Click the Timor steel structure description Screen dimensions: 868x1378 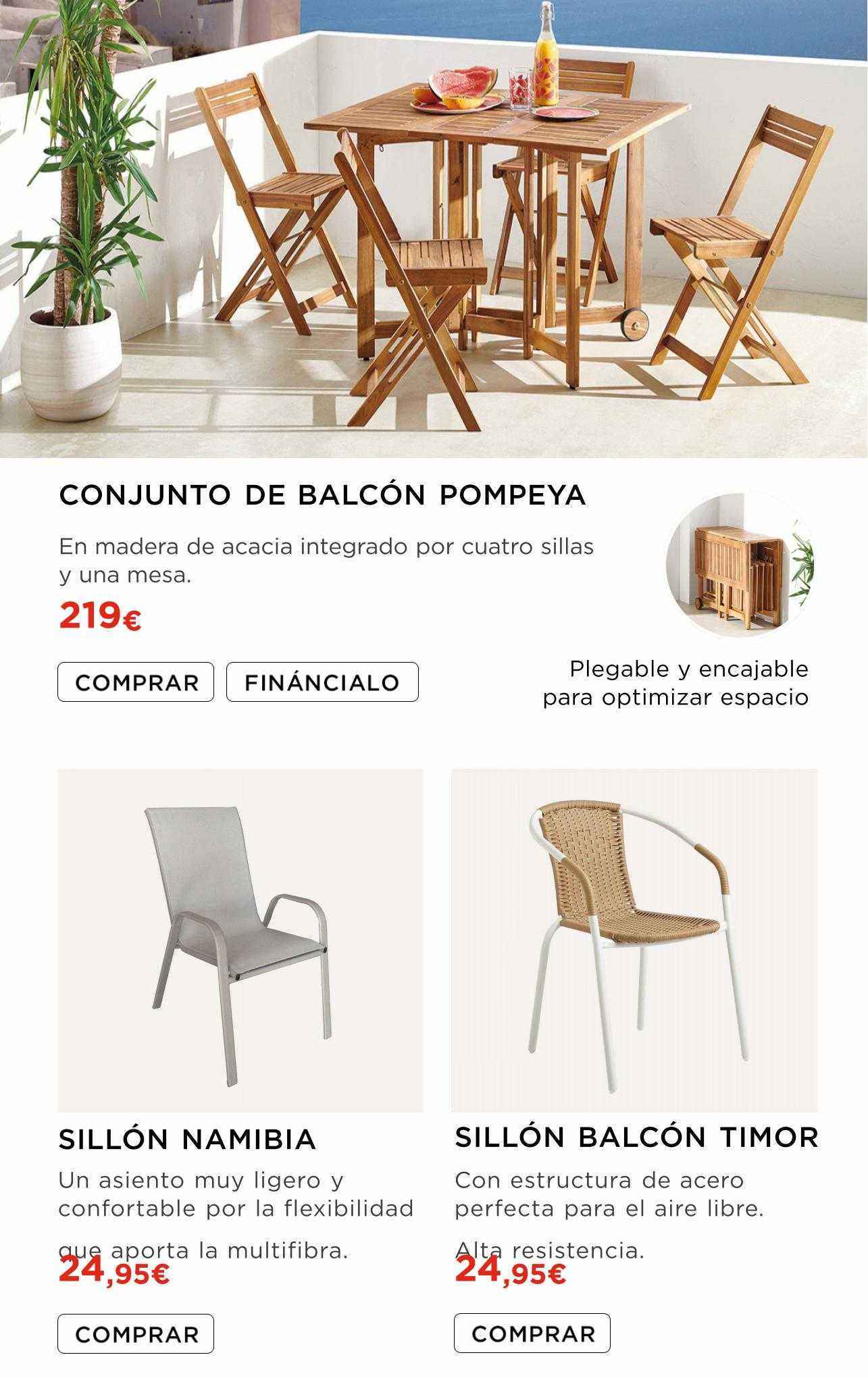point(609,1215)
